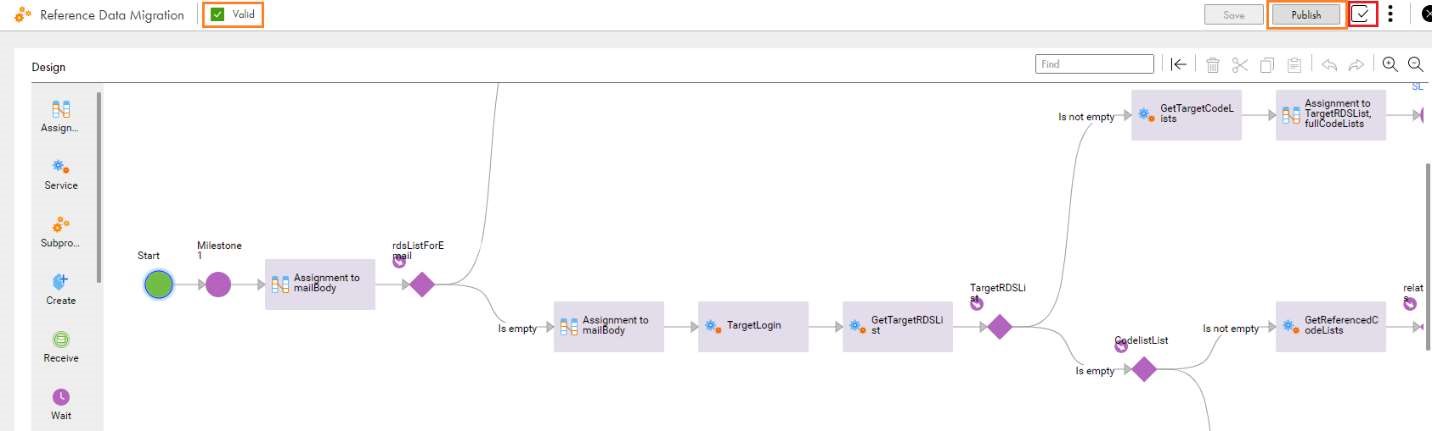1432x431 pixels.
Task: Focus the Find search field
Action: [x=1096, y=64]
